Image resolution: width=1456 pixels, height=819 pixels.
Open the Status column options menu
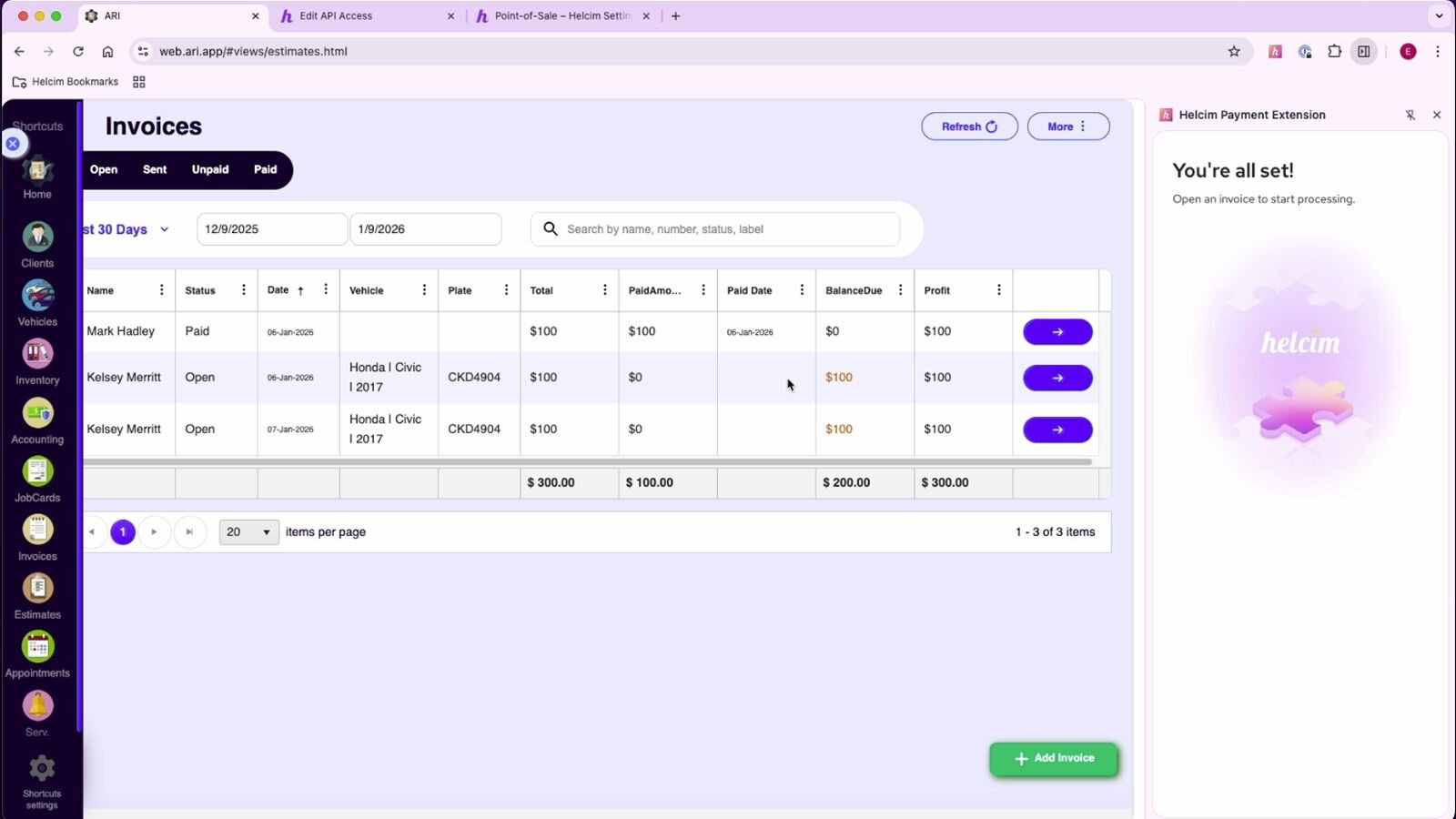(x=243, y=290)
